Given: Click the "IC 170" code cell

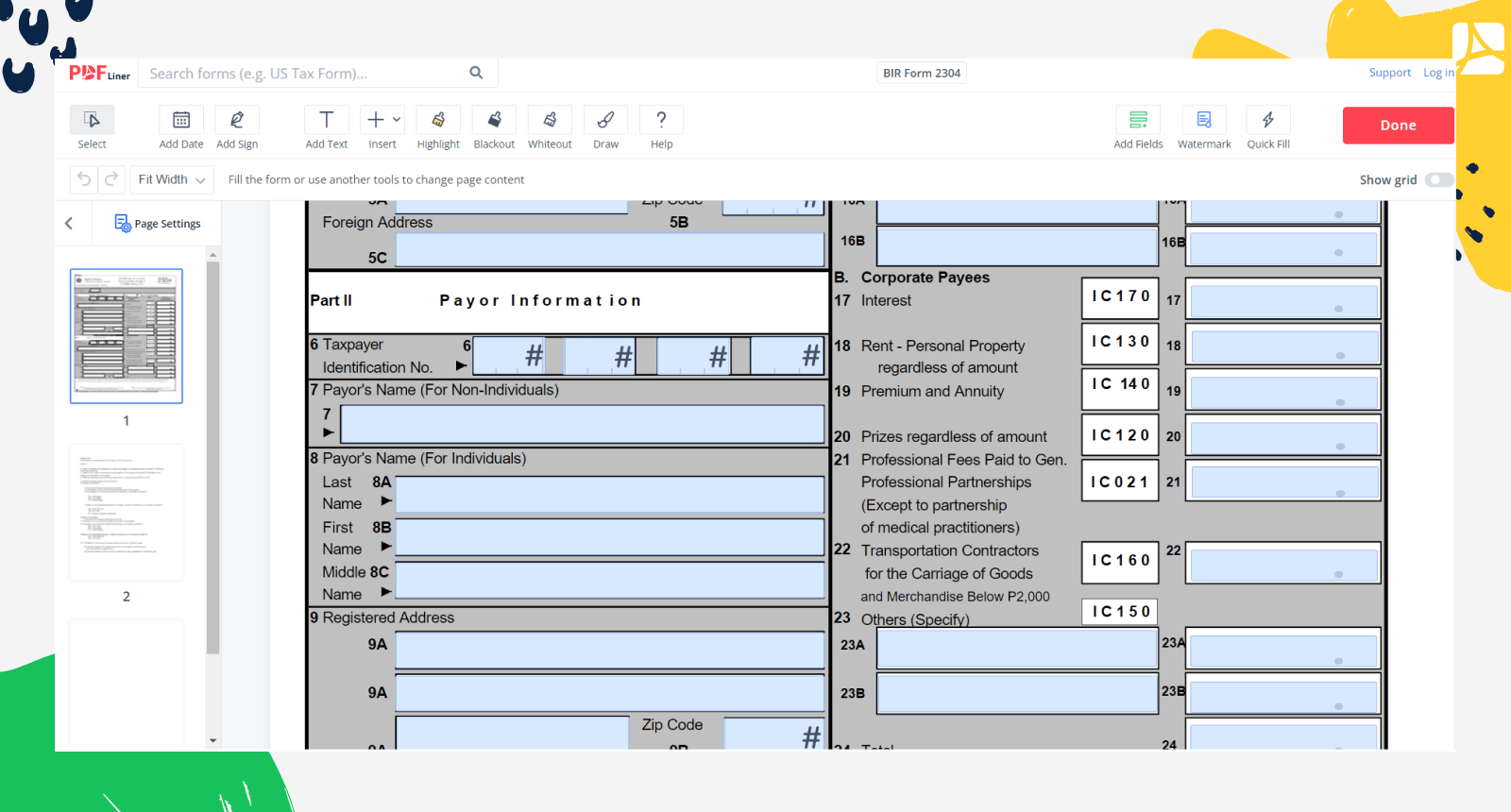Looking at the screenshot, I should 1120,296.
